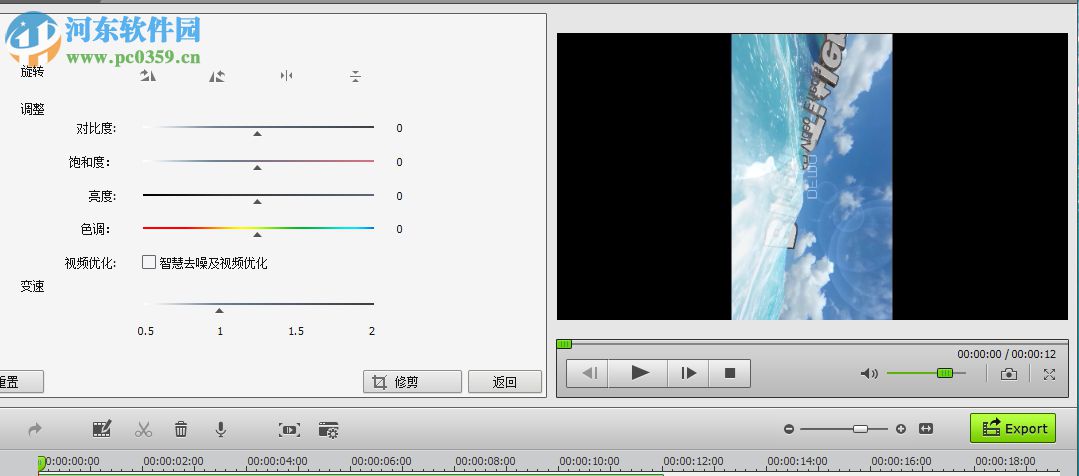1079x476 pixels.
Task: Open the frame preview icon in the timeline toolbar
Action: coord(289,430)
